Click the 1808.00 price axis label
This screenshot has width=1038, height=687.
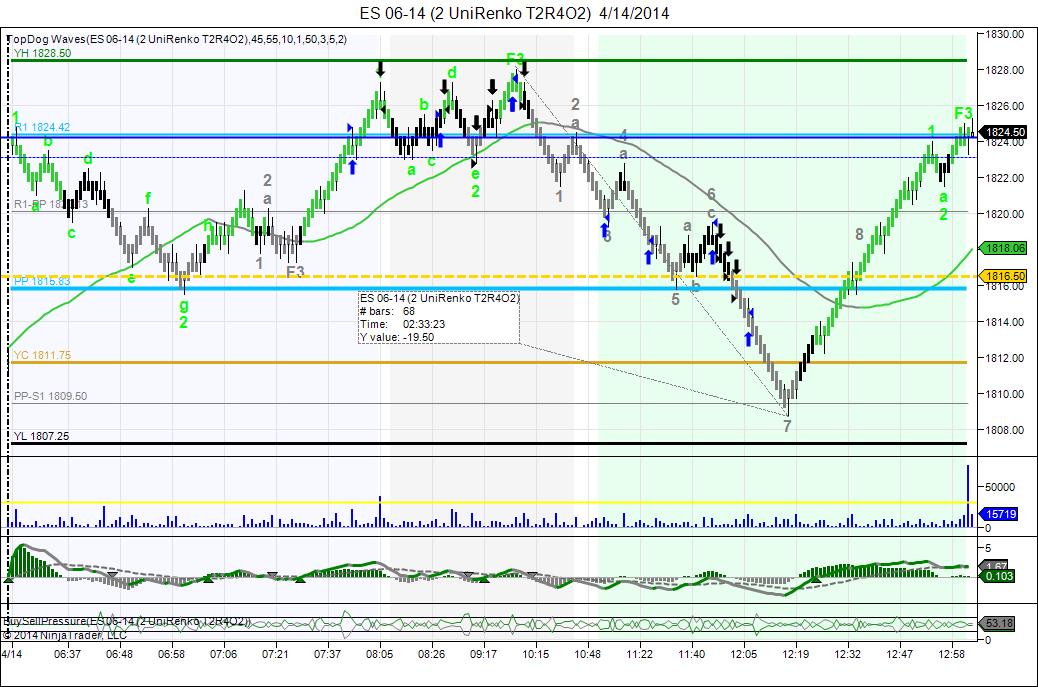[1004, 430]
